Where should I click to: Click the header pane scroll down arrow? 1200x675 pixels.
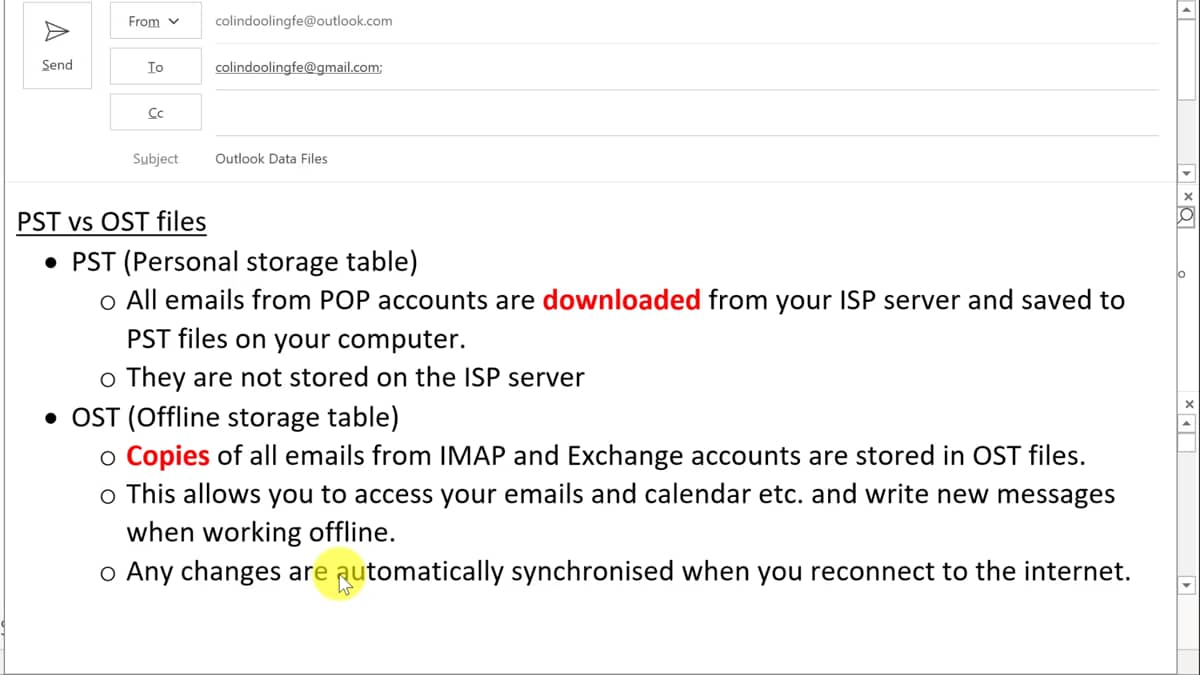[1187, 172]
